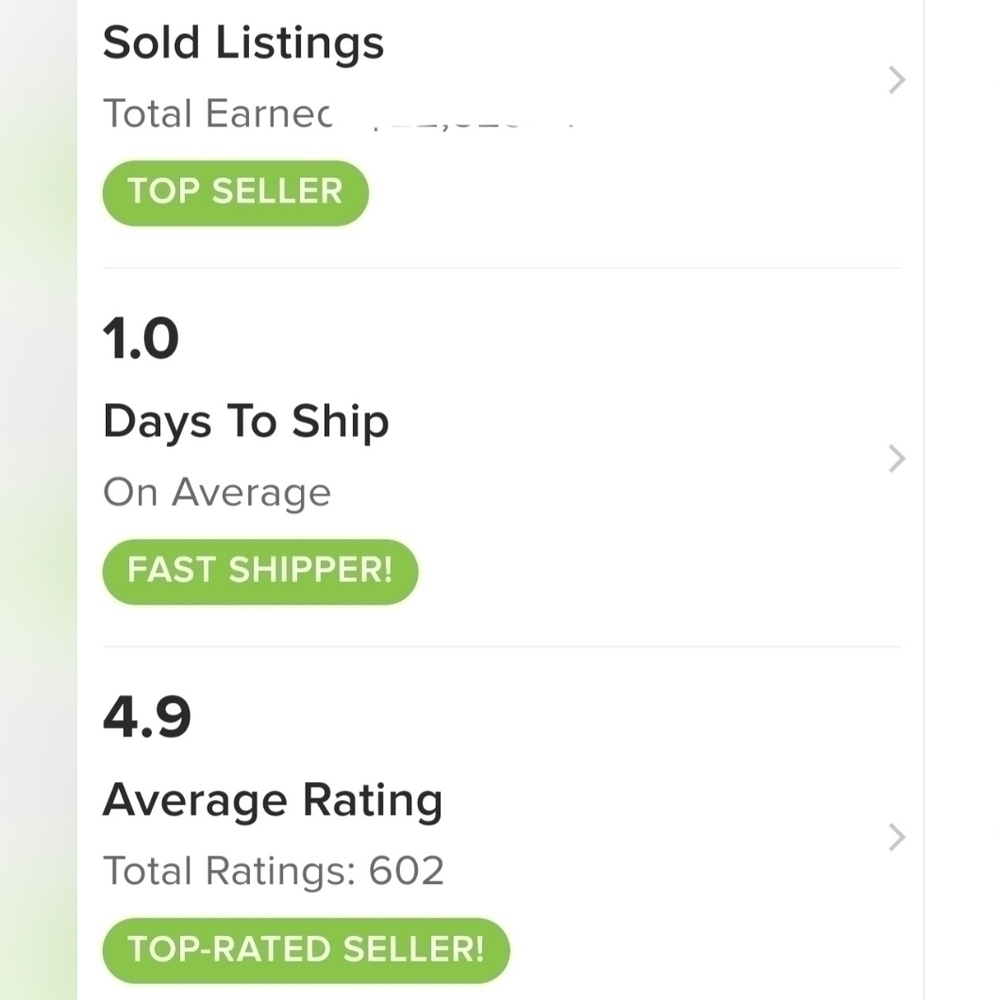The width and height of the screenshot is (1000, 1000).
Task: Click divider line below TOP SELLER badge
Action: [x=502, y=268]
